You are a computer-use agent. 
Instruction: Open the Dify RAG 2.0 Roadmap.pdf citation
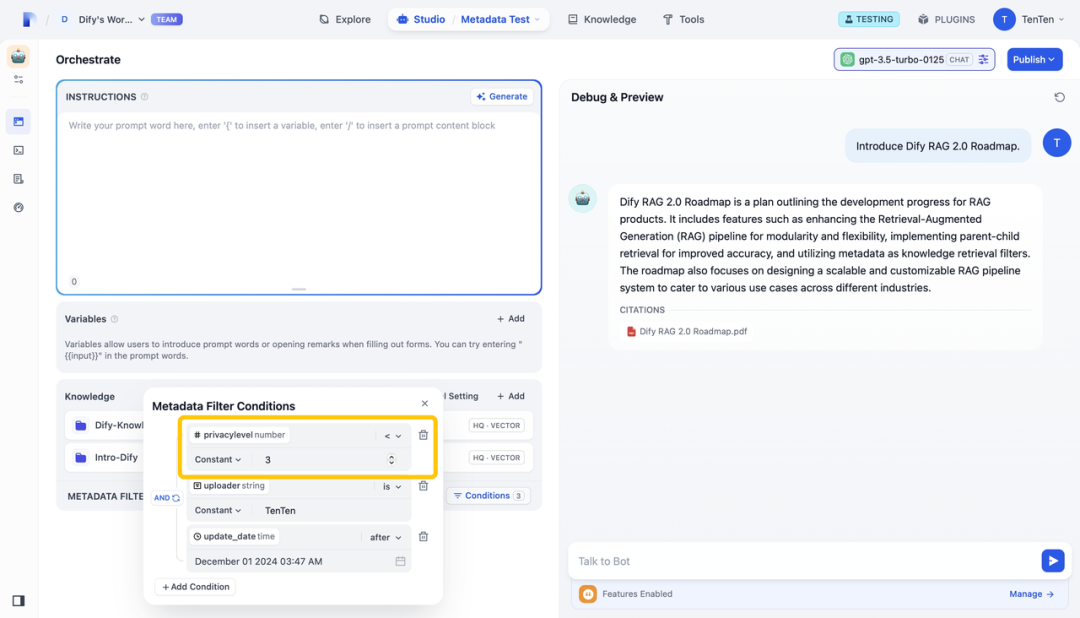click(x=687, y=331)
